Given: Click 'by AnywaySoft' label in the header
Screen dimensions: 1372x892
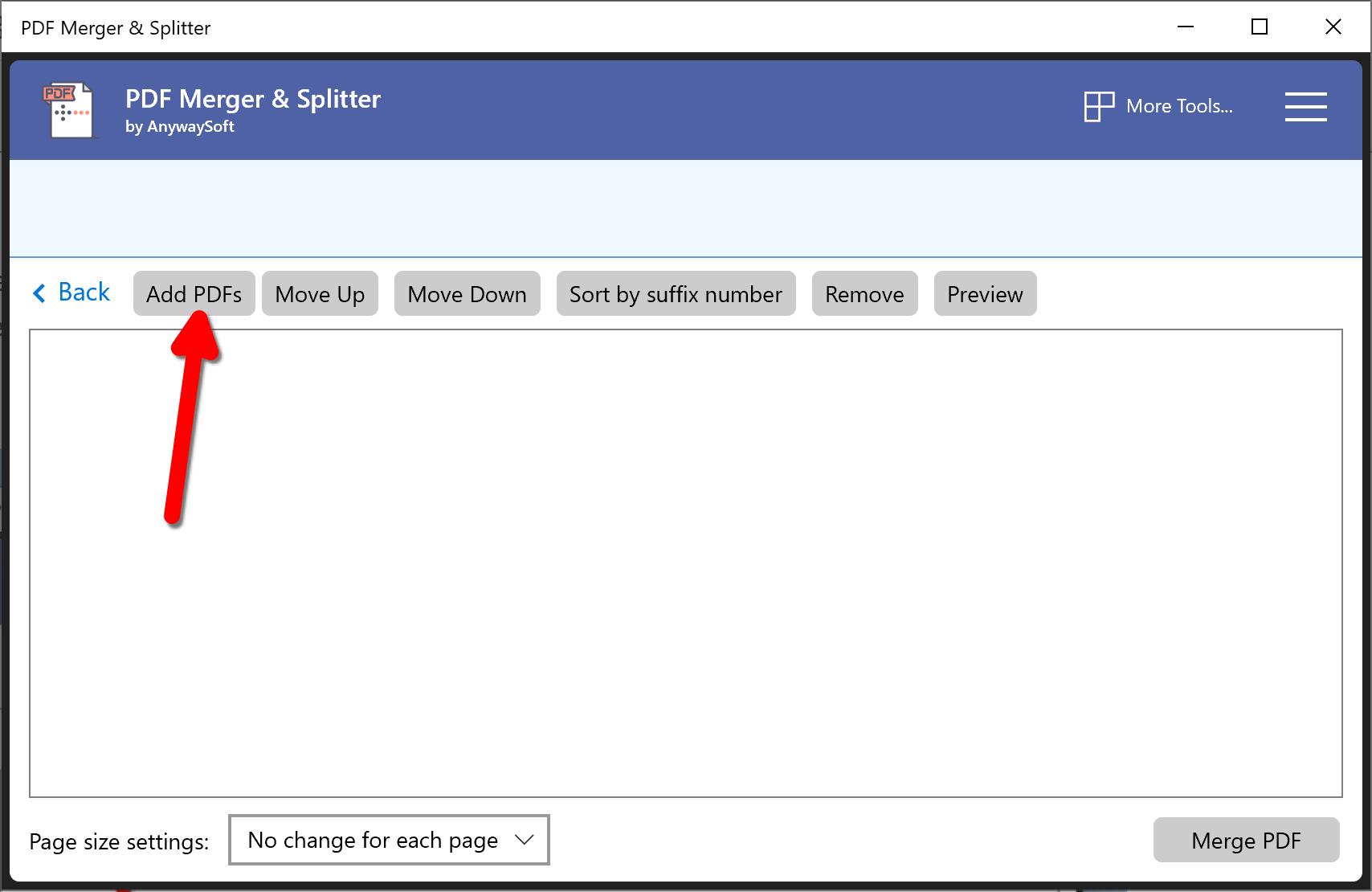Looking at the screenshot, I should (179, 126).
